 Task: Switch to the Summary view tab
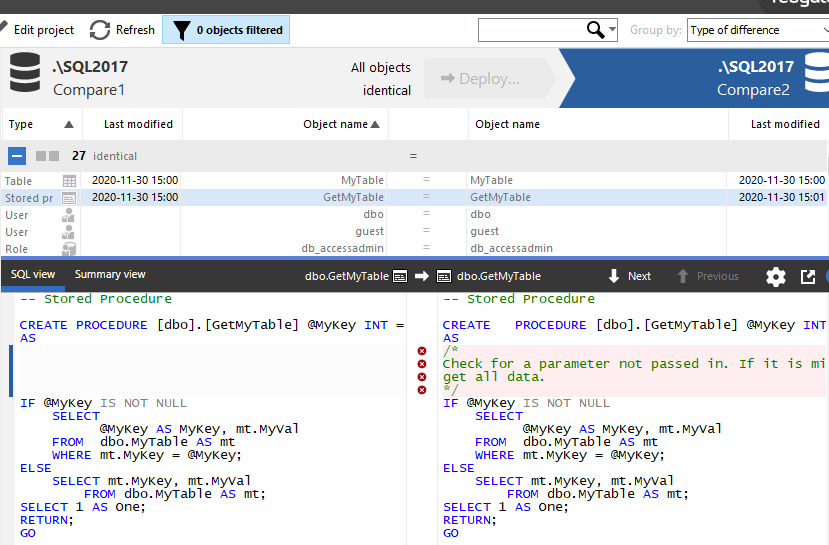110,275
